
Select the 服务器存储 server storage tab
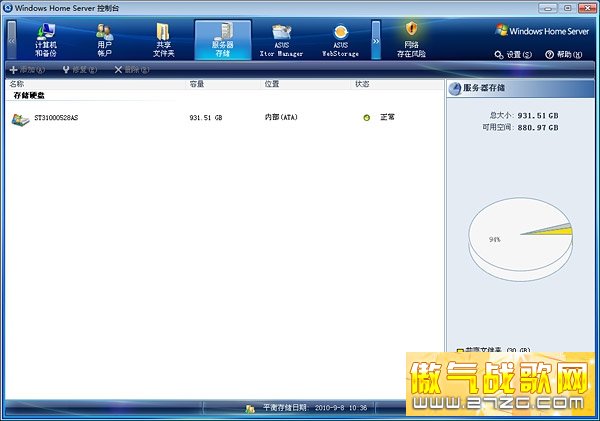[223, 40]
